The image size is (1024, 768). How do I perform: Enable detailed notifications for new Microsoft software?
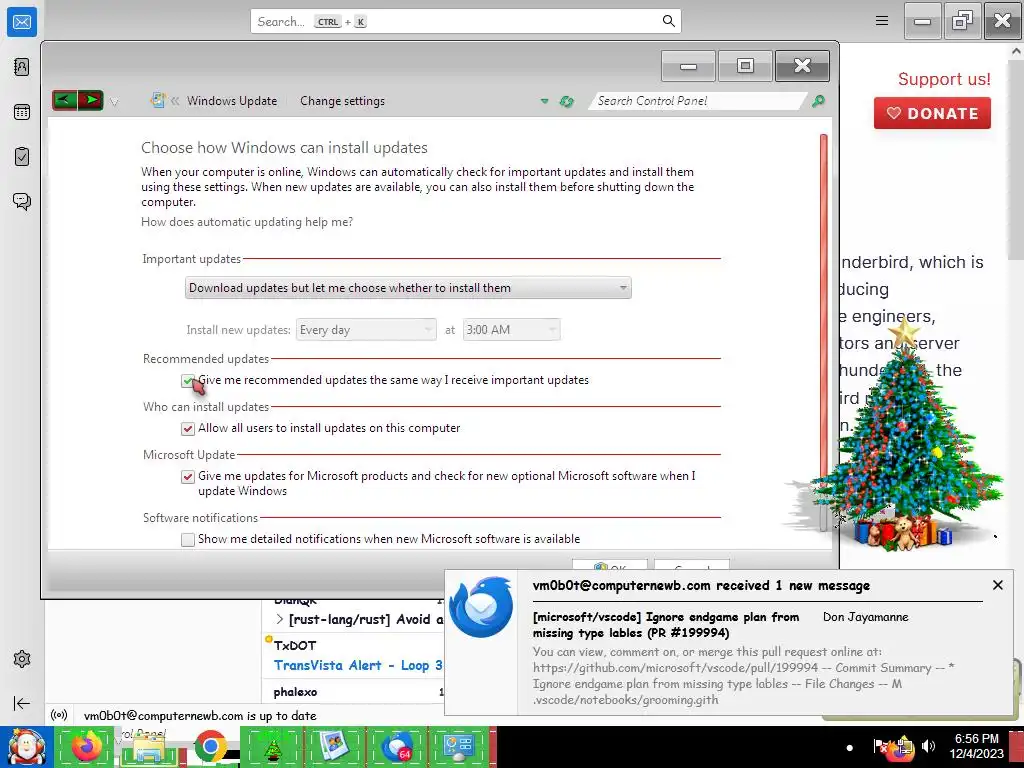(188, 539)
